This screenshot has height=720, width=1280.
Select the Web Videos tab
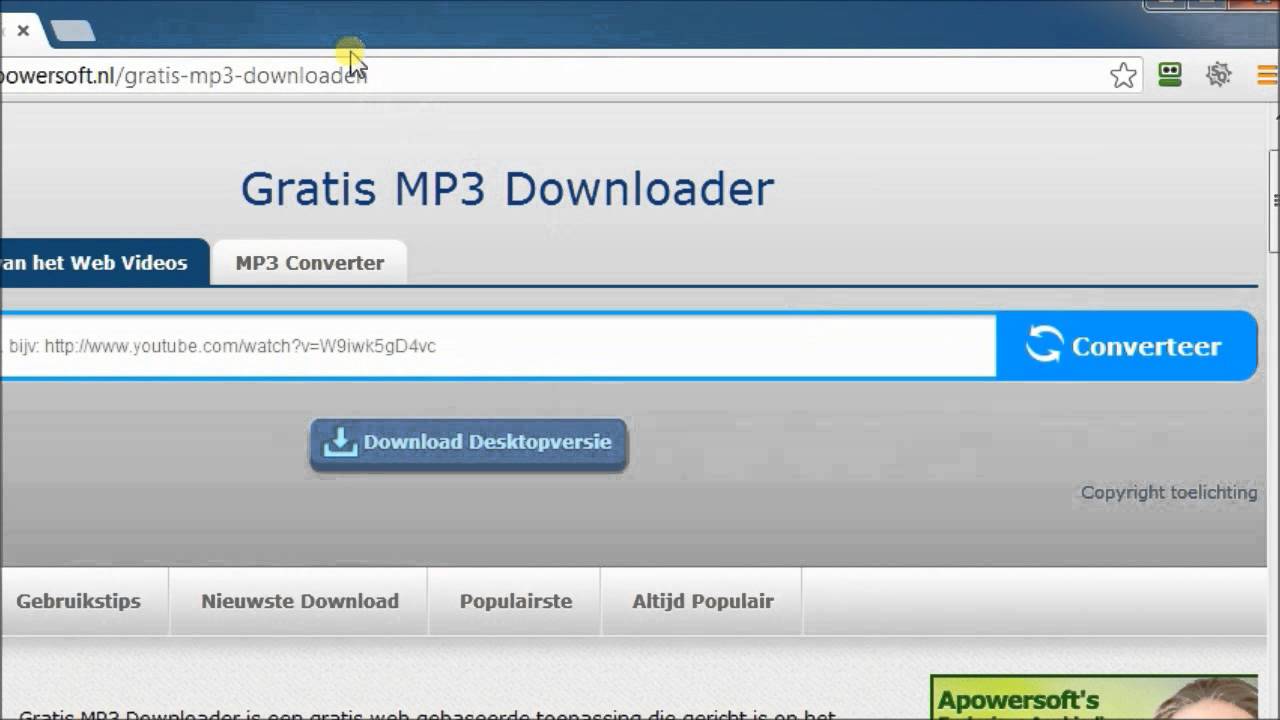(x=104, y=263)
